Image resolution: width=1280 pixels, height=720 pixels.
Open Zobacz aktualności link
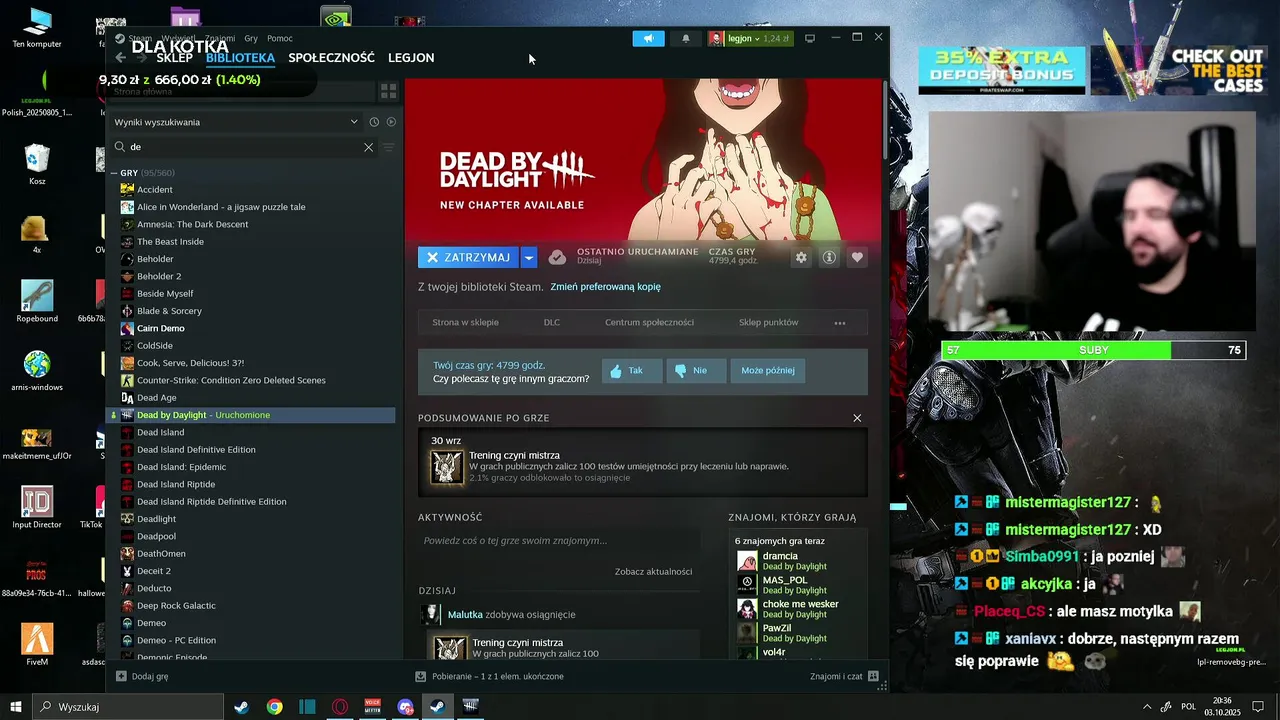tap(653, 572)
